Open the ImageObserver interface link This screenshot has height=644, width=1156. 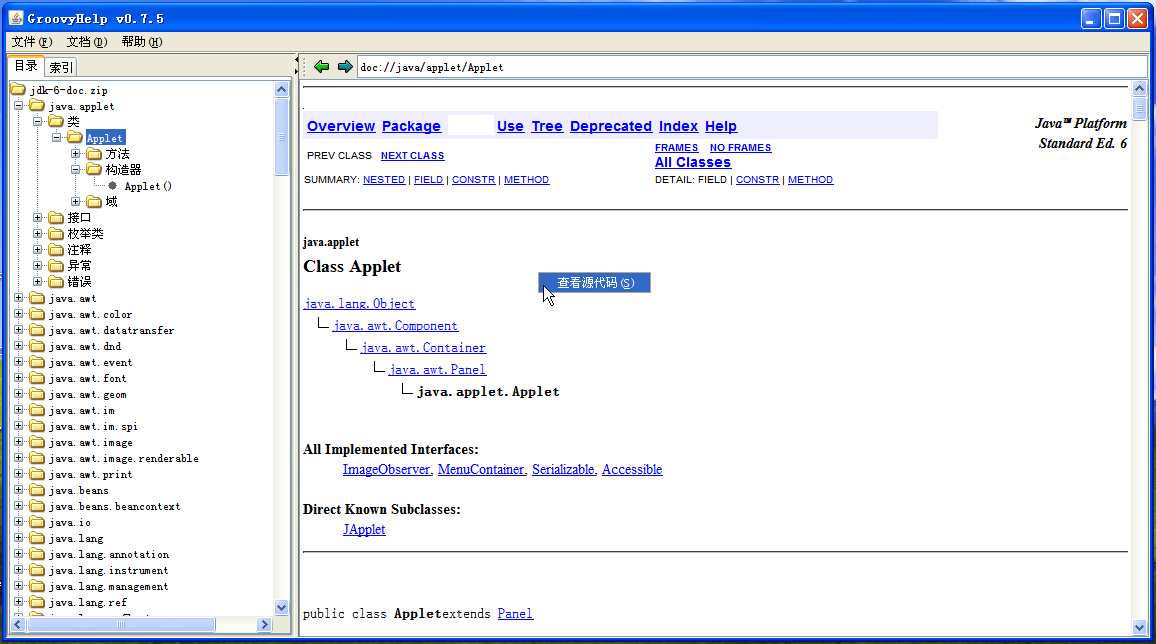click(387, 469)
